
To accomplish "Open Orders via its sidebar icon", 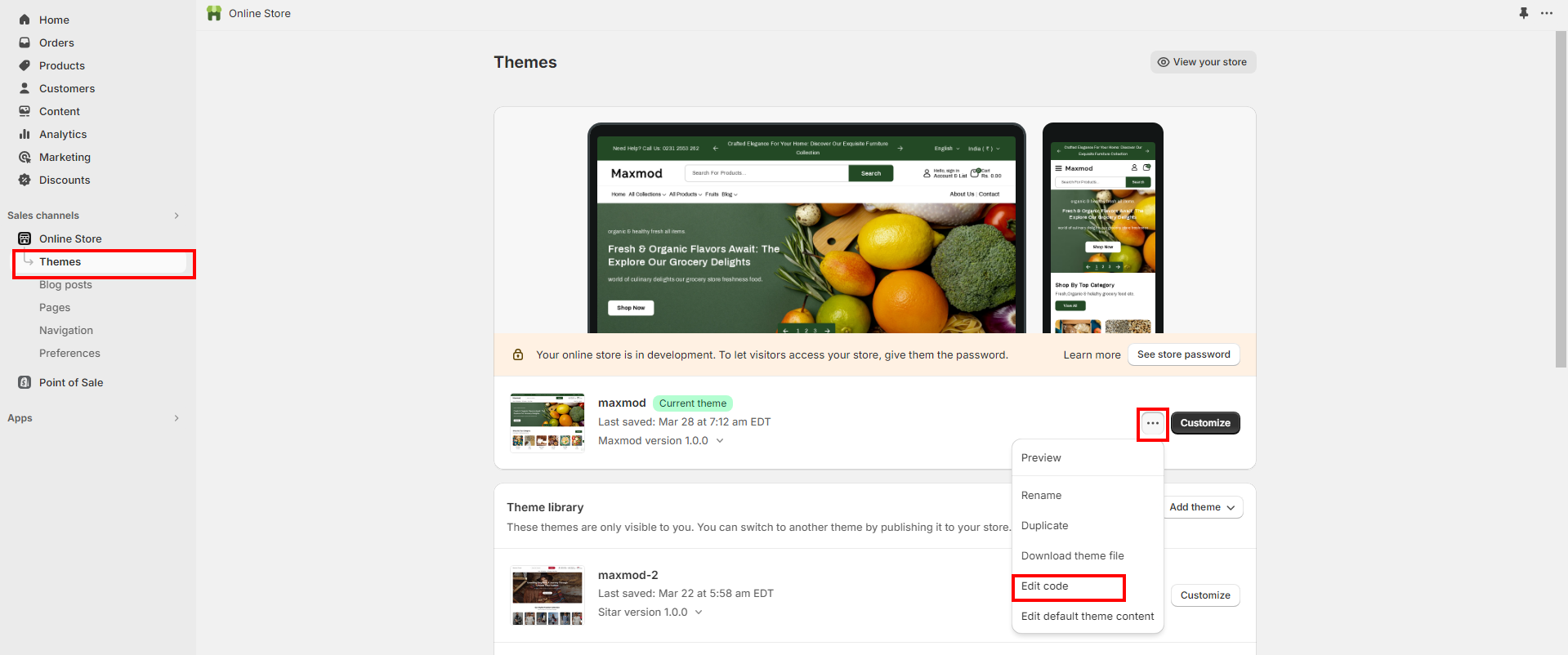I will pos(25,42).
